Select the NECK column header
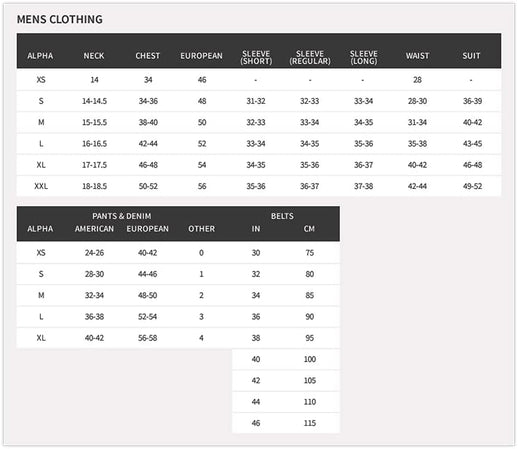Viewport: 518px width, 449px height. [94, 56]
